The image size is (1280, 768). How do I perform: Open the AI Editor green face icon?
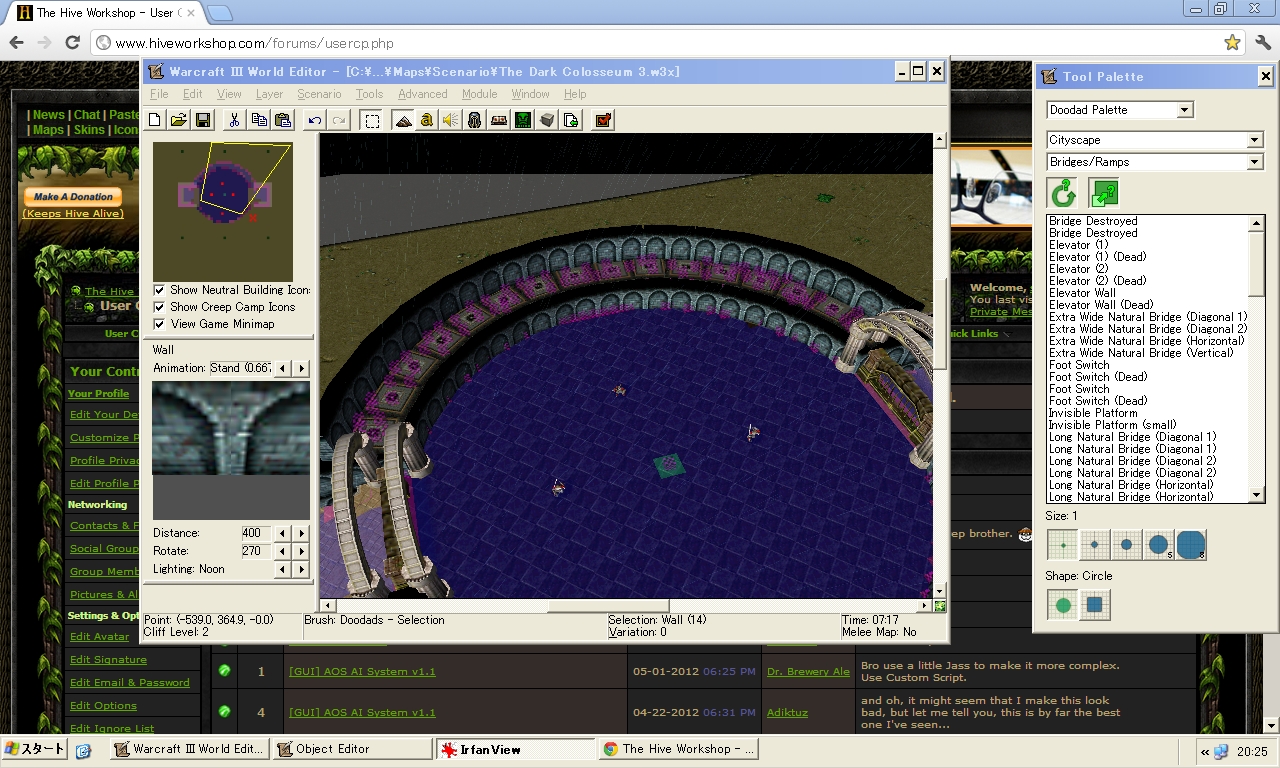click(523, 120)
